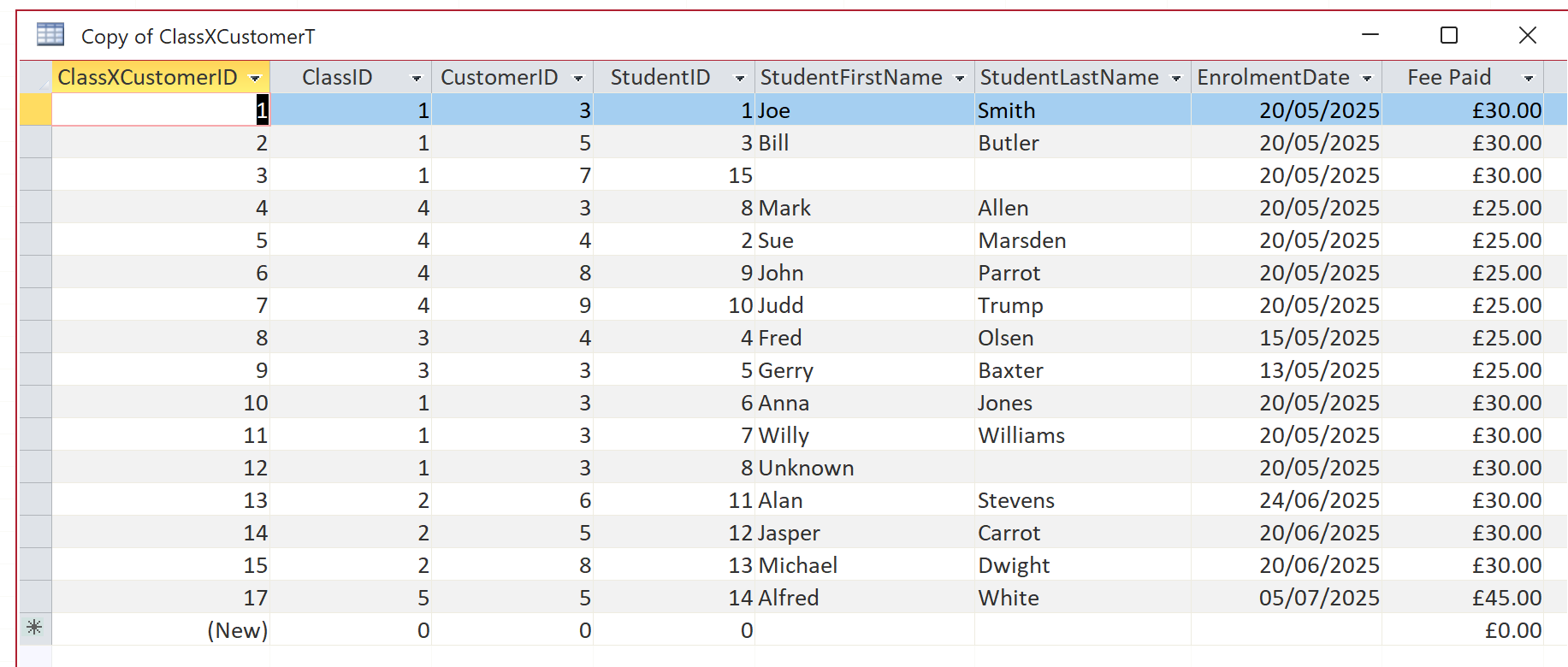Screen dimensions: 1568x667
Task: Maximize the Copy of ClassXCustomerT window
Action: (x=1448, y=35)
